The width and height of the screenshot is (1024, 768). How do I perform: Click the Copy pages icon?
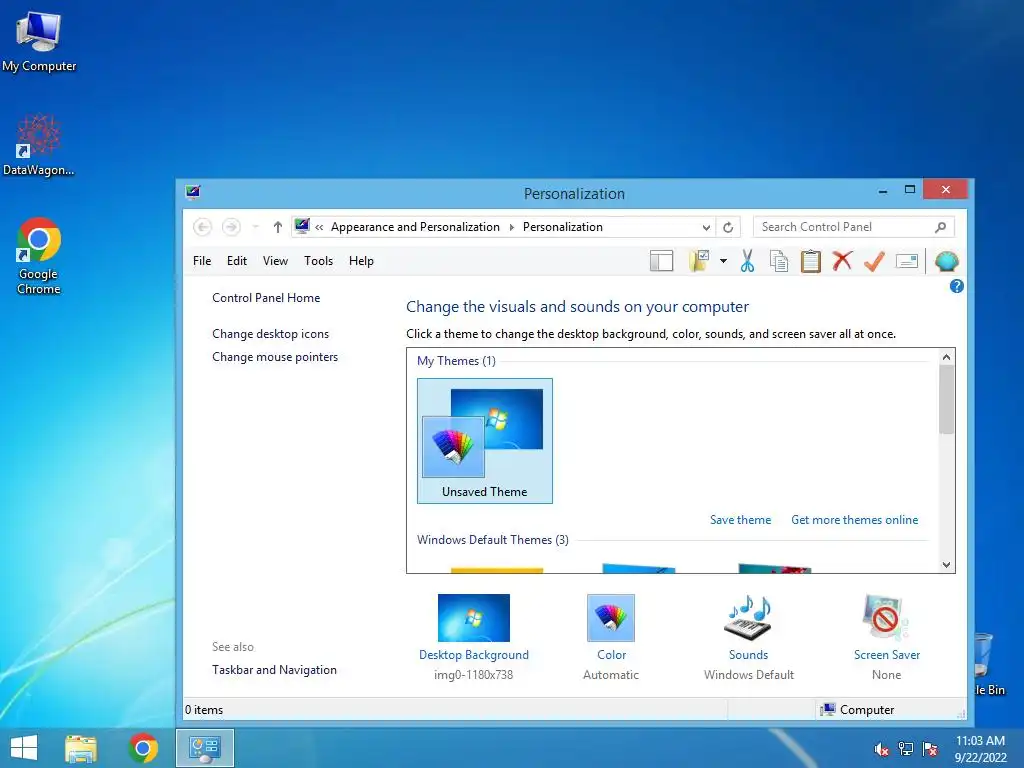(x=778, y=261)
